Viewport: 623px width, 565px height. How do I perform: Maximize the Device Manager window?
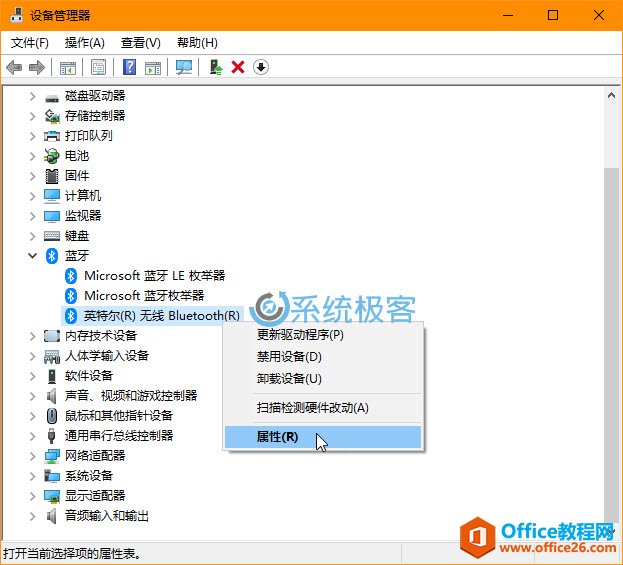click(553, 15)
